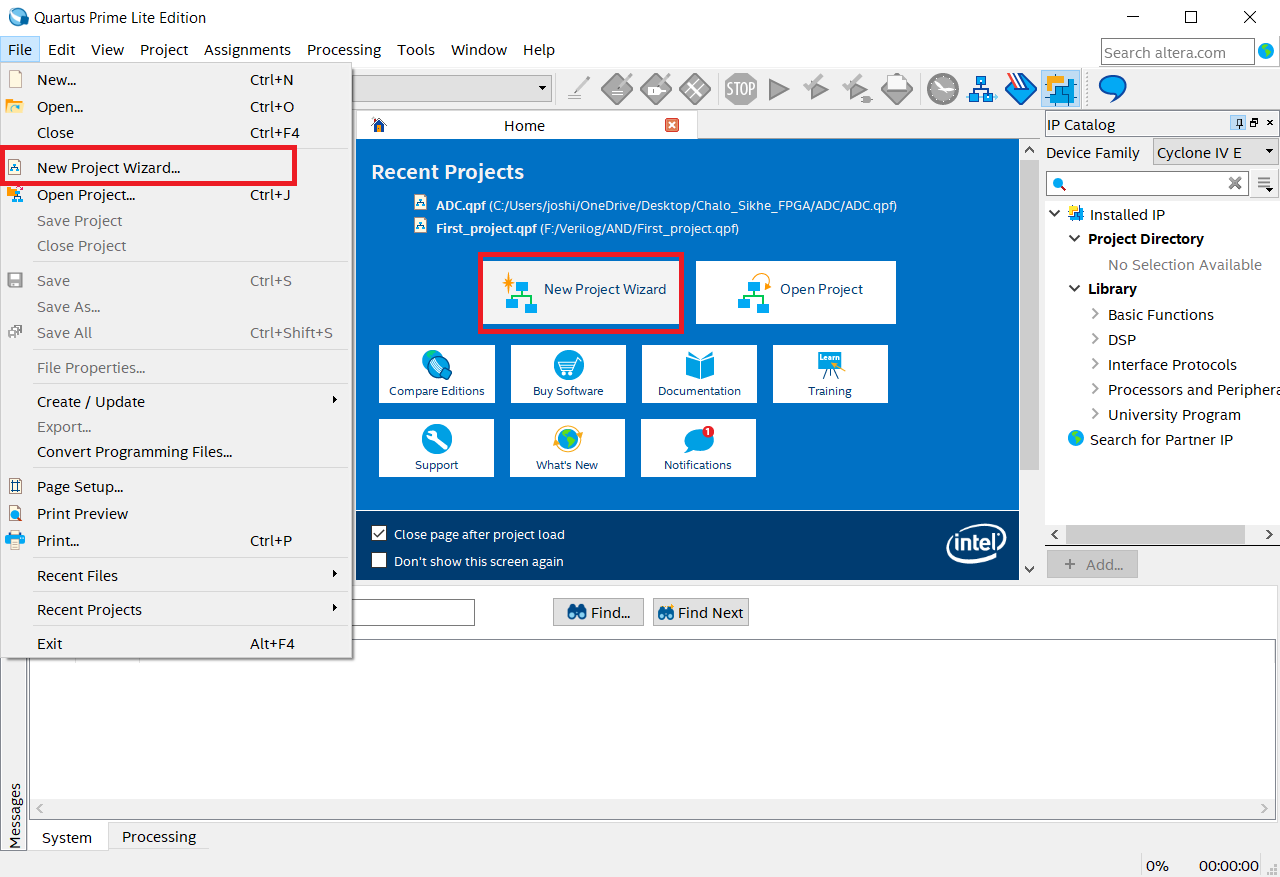Screen dimensions: 1280x877
Task: Choose Exit from the File menu
Action: pos(176,643)
